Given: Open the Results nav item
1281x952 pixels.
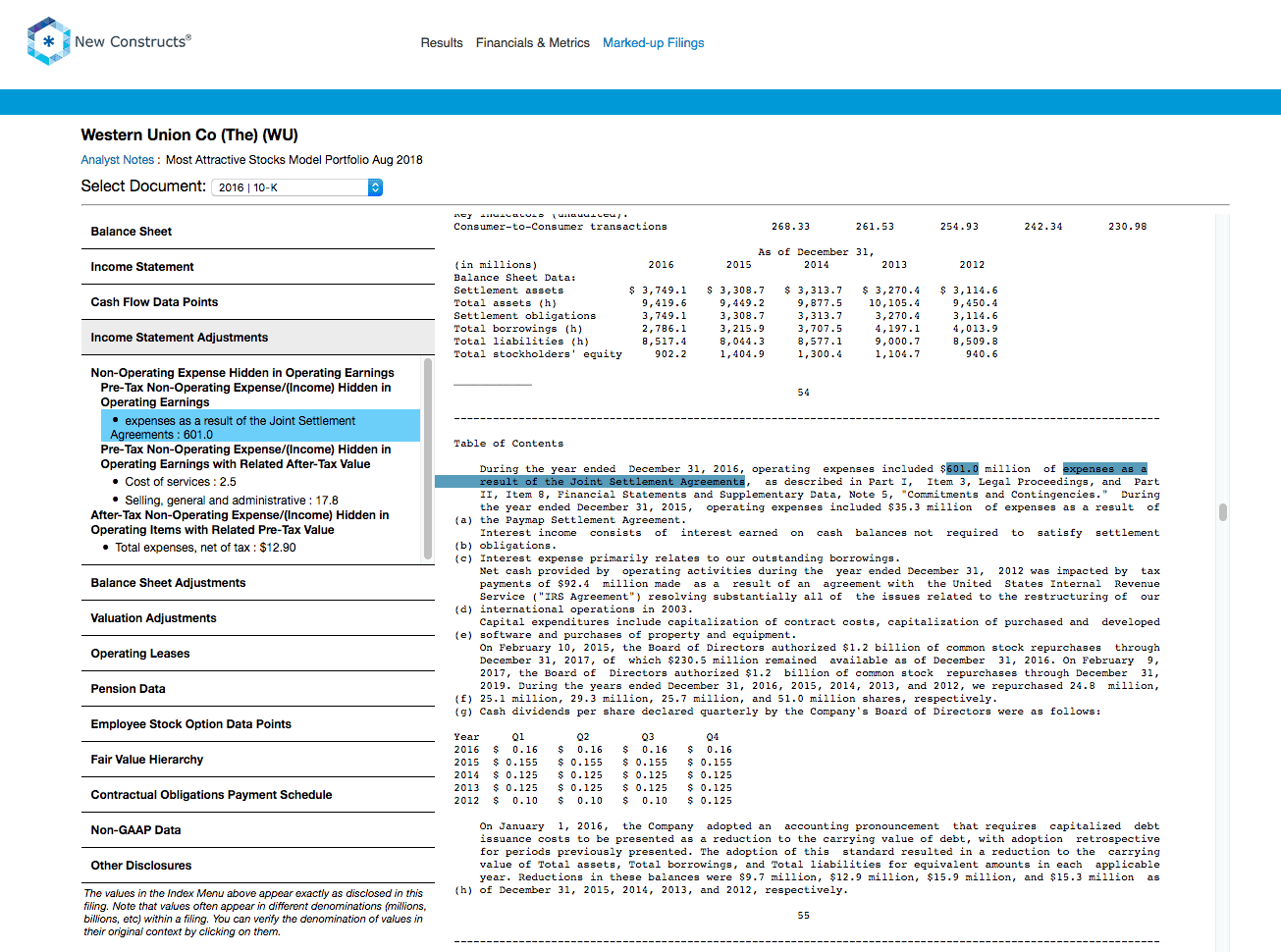Looking at the screenshot, I should pos(442,43).
